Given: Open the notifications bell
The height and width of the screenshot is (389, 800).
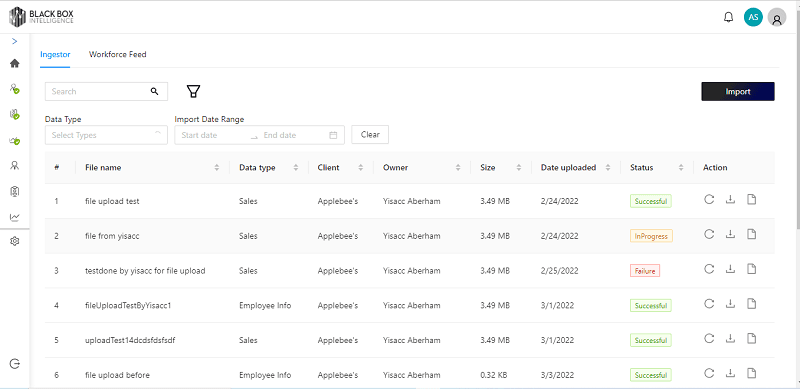Looking at the screenshot, I should pyautogui.click(x=729, y=18).
